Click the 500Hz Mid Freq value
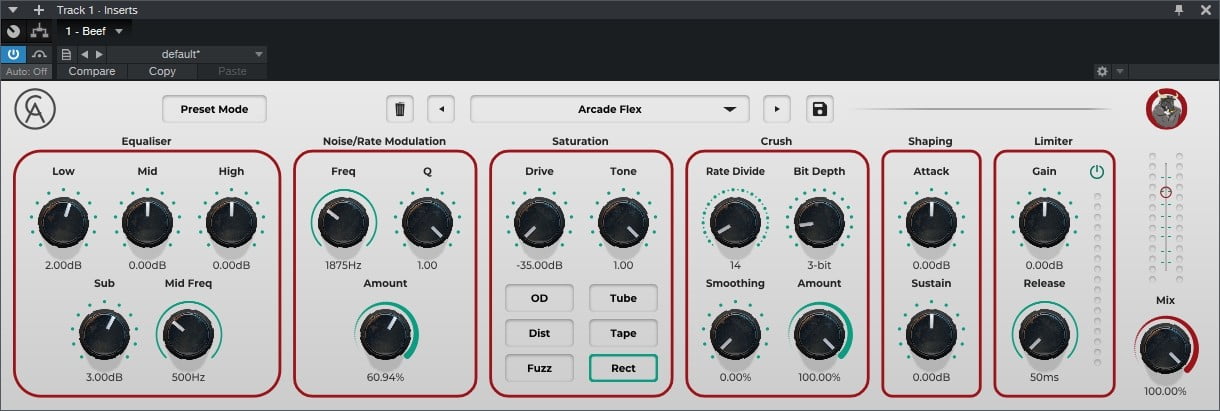 point(188,378)
